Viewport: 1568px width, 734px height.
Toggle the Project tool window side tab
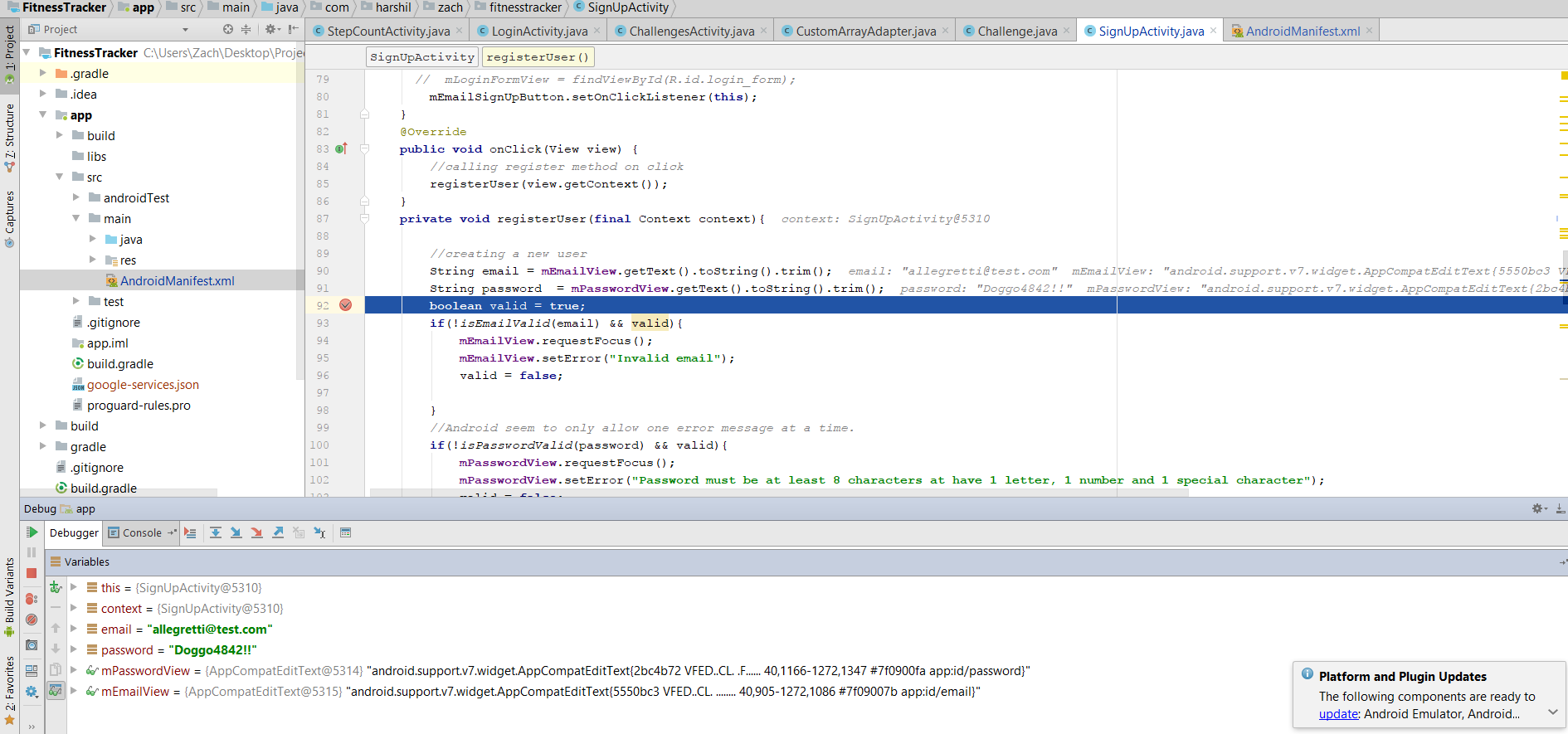tap(10, 55)
